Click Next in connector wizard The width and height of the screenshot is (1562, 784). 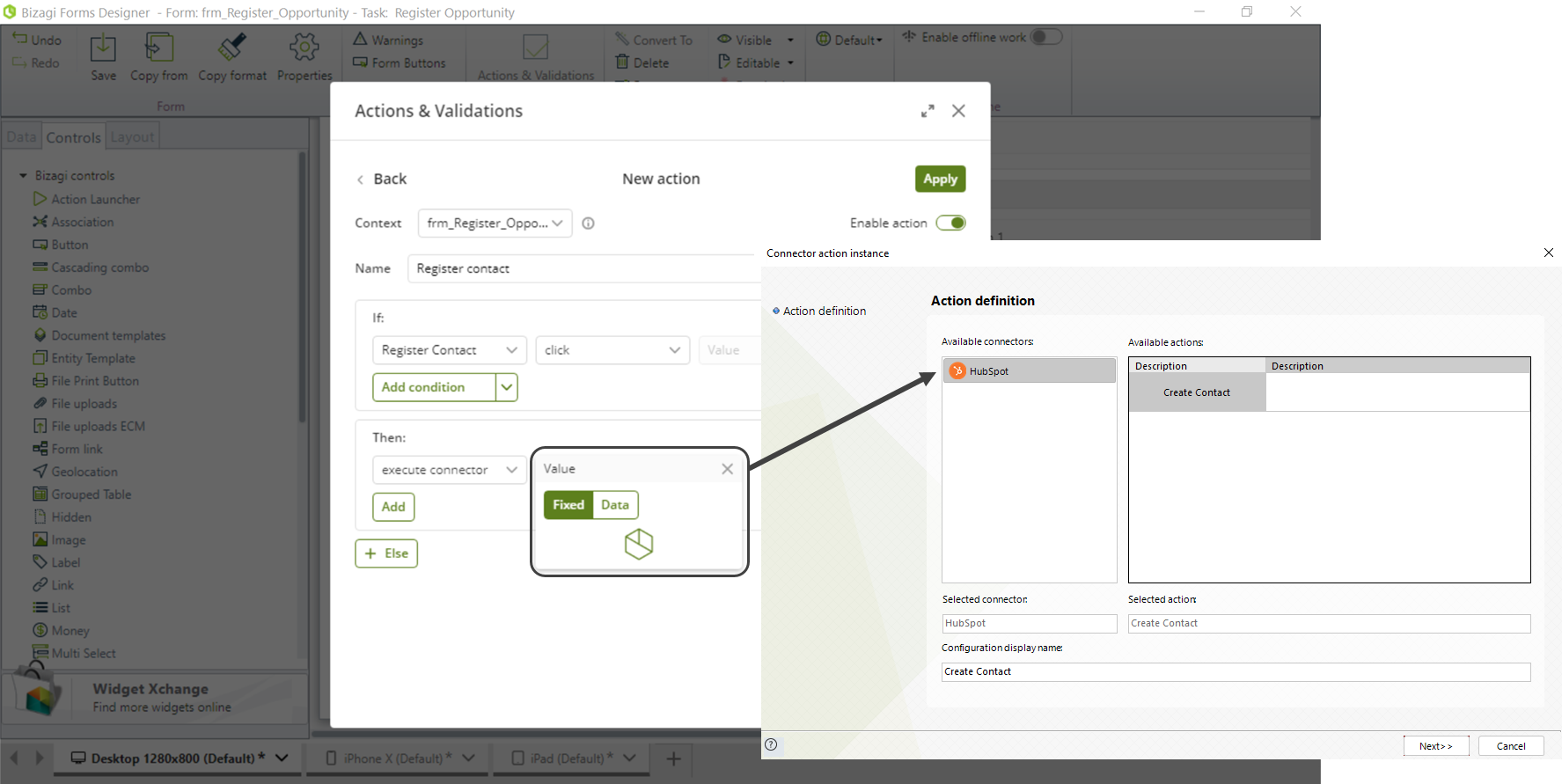coord(1435,745)
